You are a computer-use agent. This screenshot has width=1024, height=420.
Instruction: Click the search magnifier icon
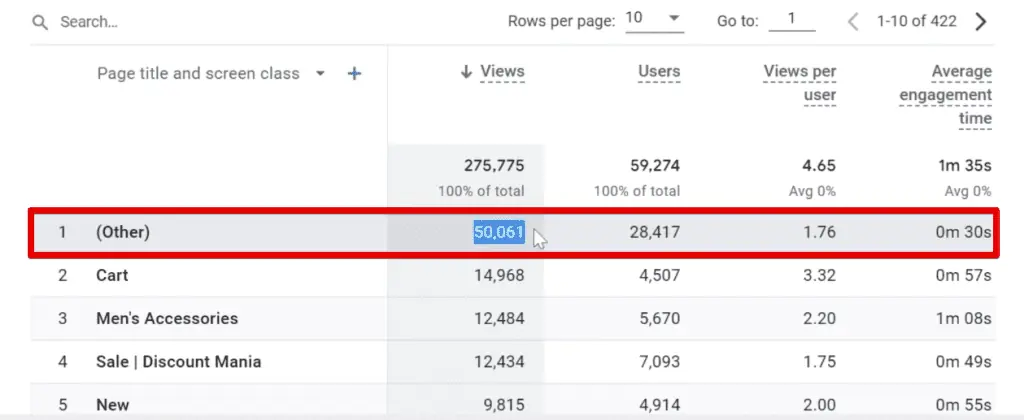[40, 22]
